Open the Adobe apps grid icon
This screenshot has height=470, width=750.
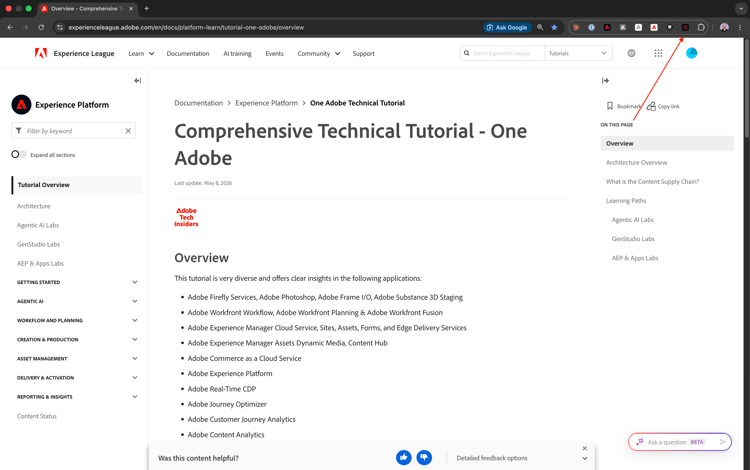(658, 53)
